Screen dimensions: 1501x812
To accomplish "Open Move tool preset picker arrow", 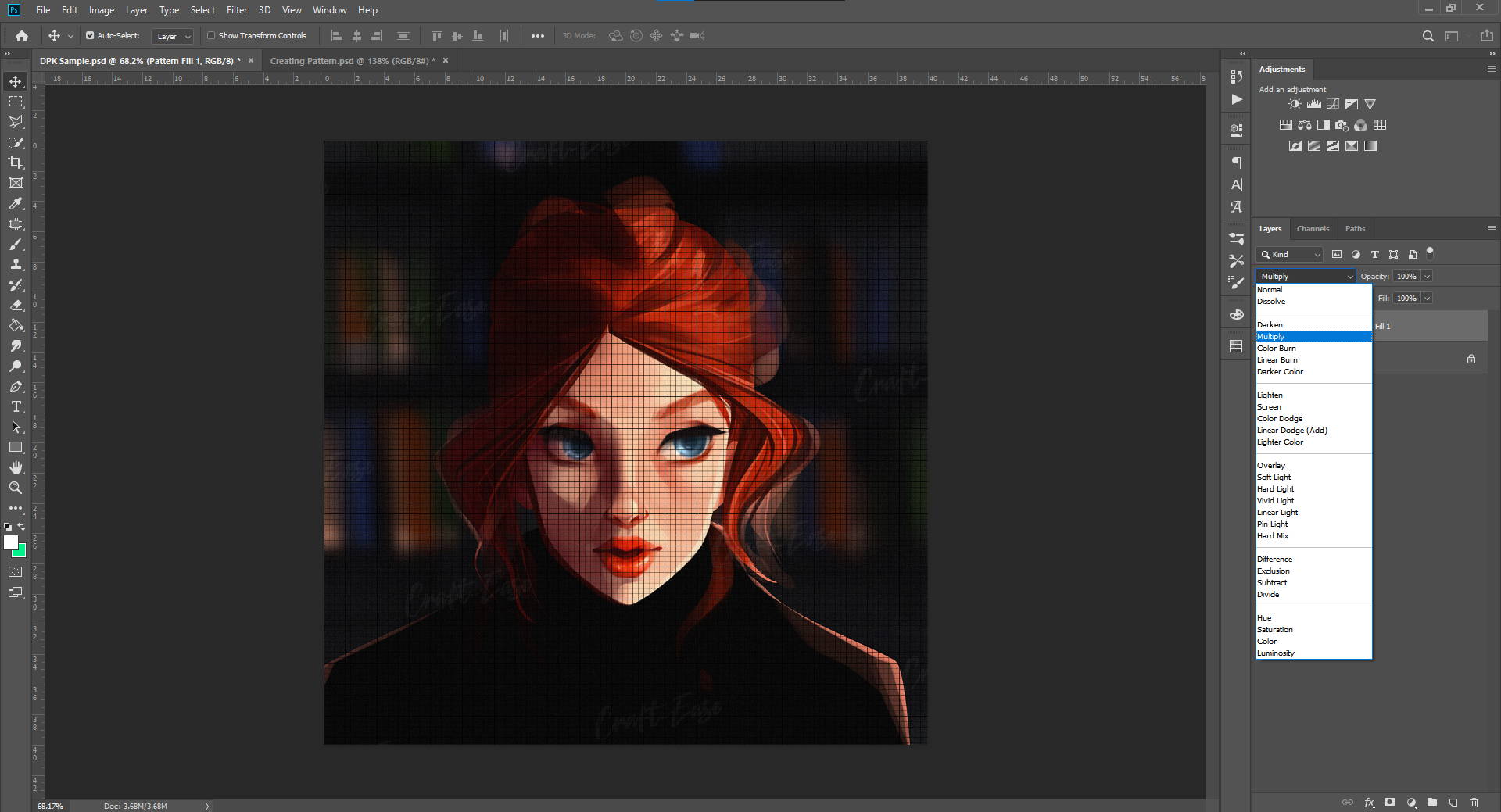I will 70,36.
